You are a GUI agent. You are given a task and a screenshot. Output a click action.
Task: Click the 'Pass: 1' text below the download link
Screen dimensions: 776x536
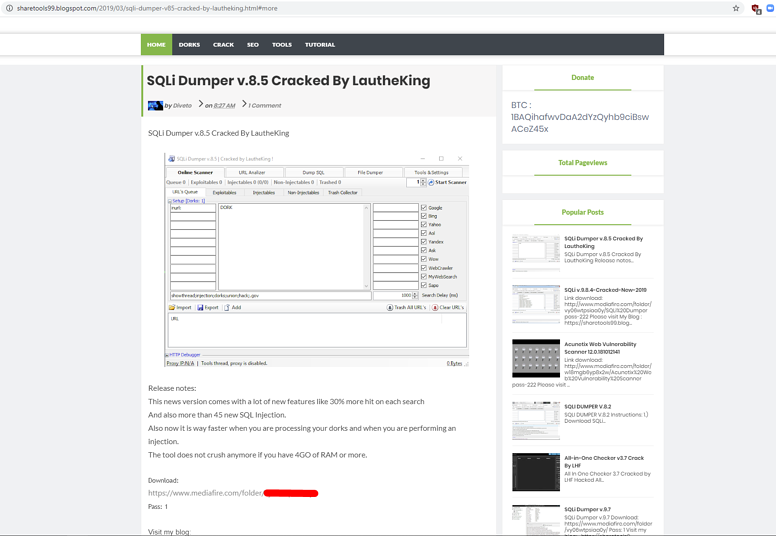[x=158, y=506]
